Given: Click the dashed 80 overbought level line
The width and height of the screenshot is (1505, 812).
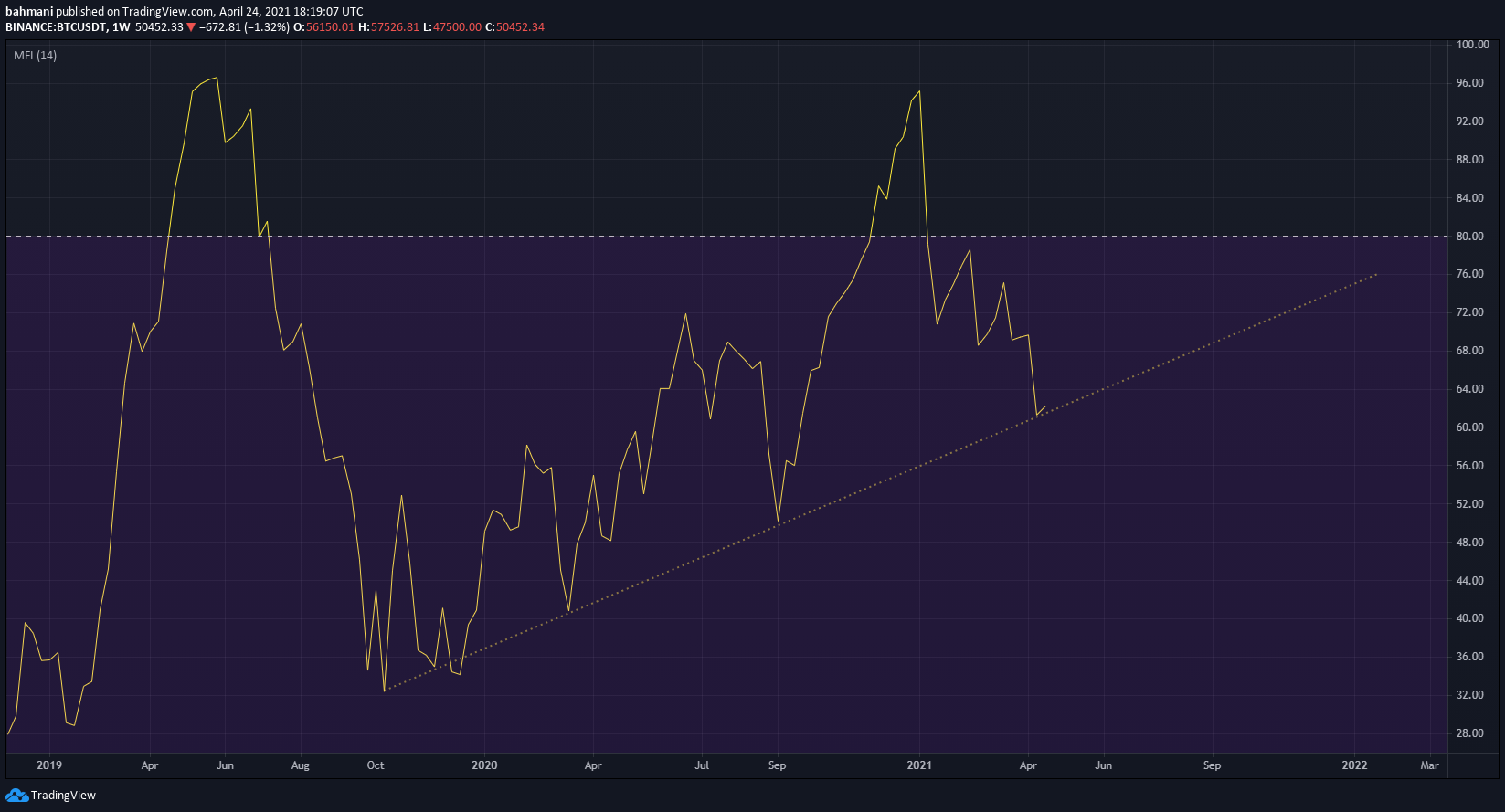Looking at the screenshot, I should 727,237.
